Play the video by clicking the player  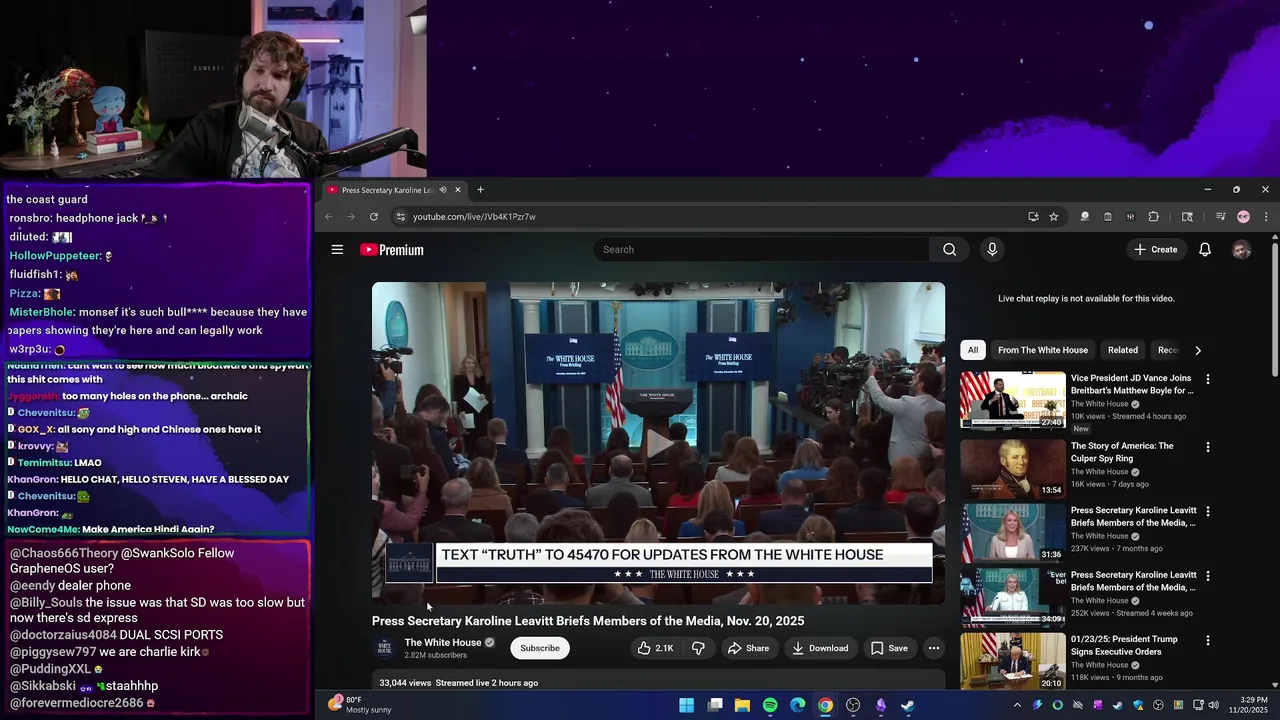tap(658, 443)
